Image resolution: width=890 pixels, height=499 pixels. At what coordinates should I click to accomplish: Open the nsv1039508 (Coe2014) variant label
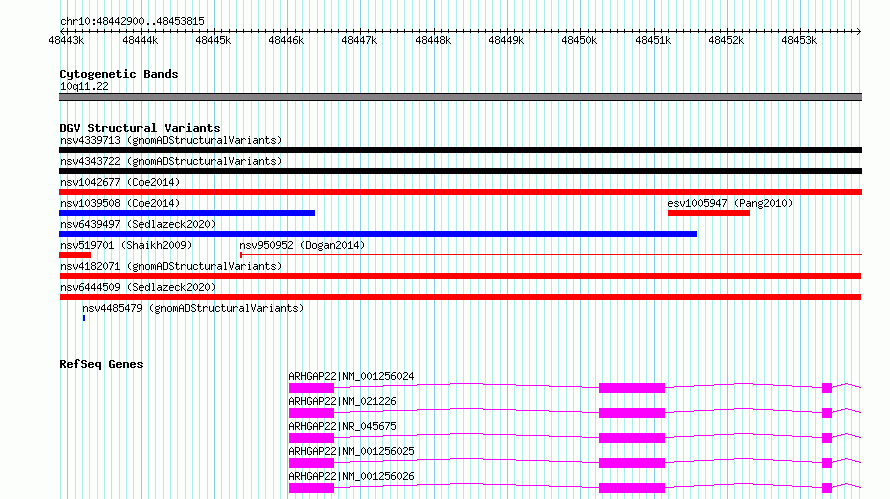tap(120, 203)
